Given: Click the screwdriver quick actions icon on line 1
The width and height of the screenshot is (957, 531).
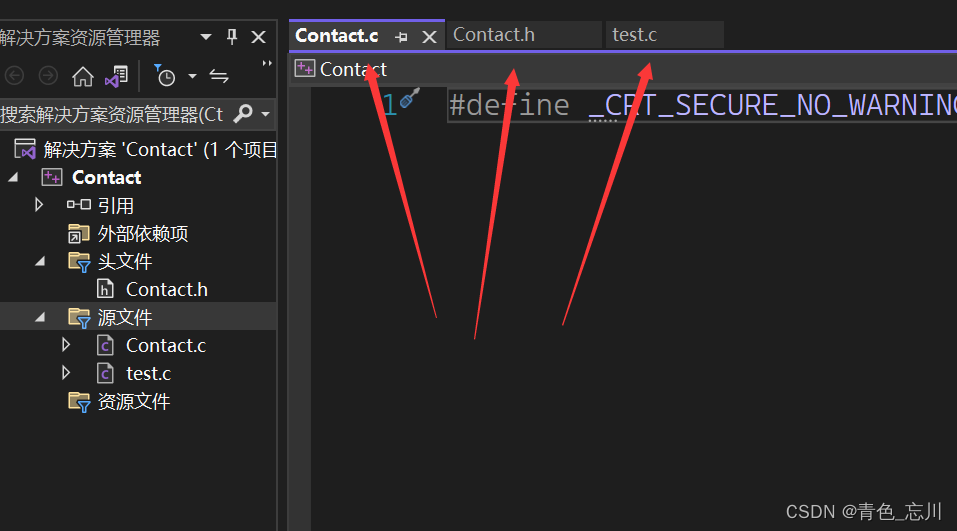Looking at the screenshot, I should (x=410, y=98).
